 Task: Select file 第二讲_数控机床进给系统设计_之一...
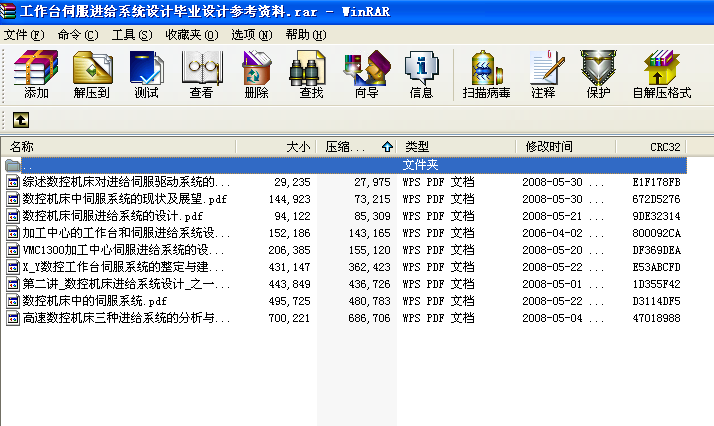pyautogui.click(x=126, y=284)
